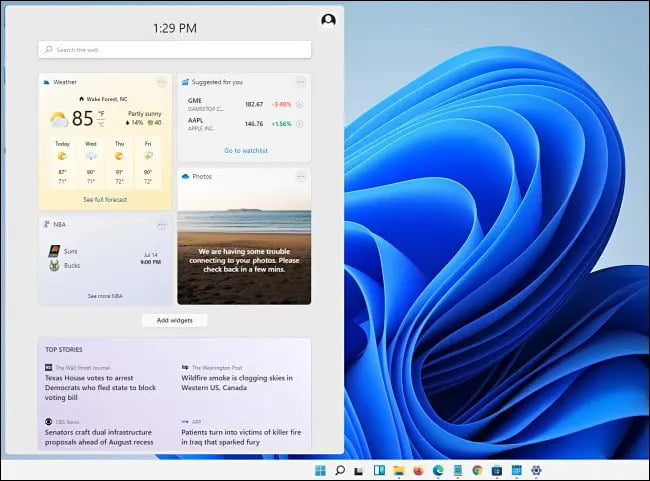Click the Weather widget cloud header icon
Screen dimensions: 650x481
point(46,82)
